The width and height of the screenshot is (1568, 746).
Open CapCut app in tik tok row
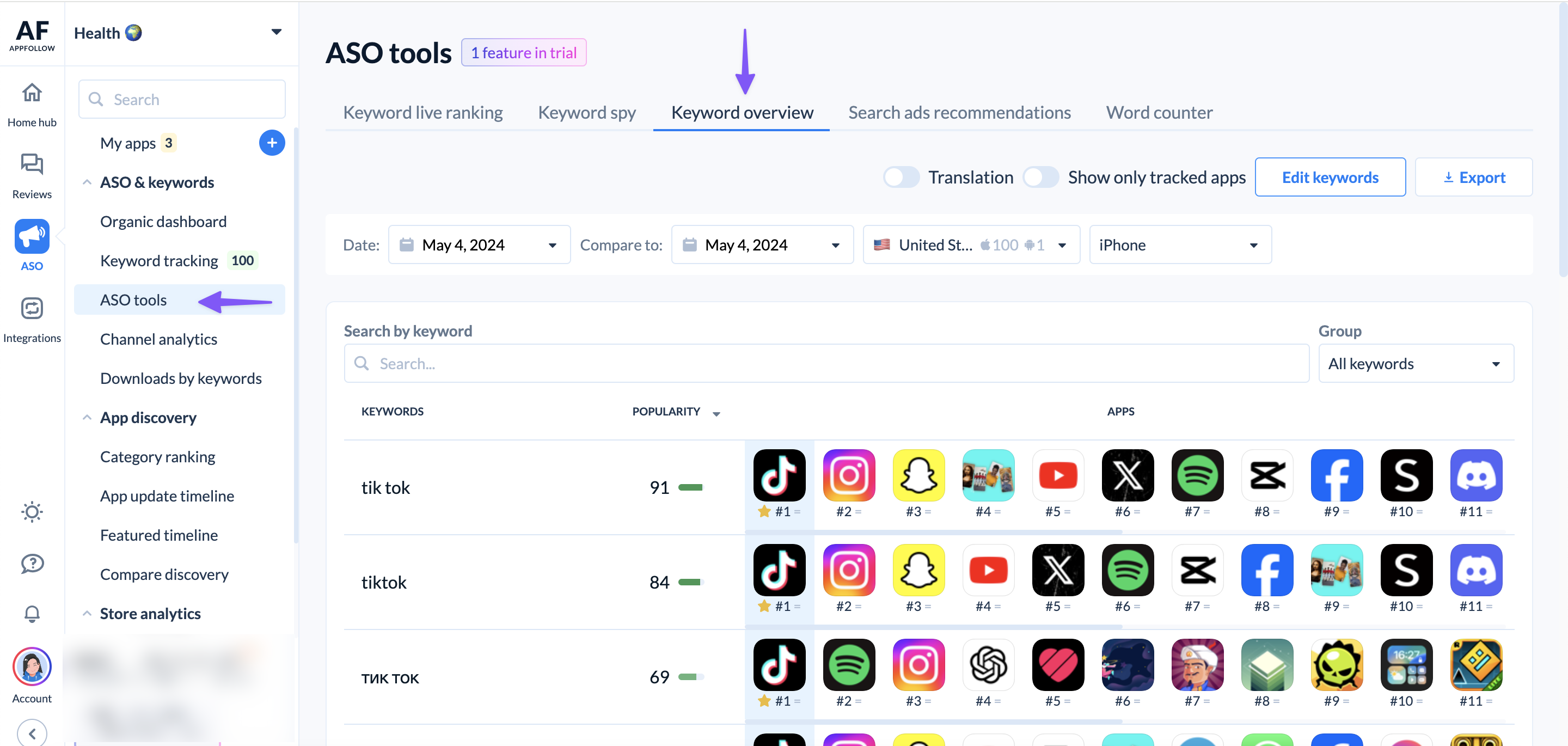click(x=1267, y=475)
